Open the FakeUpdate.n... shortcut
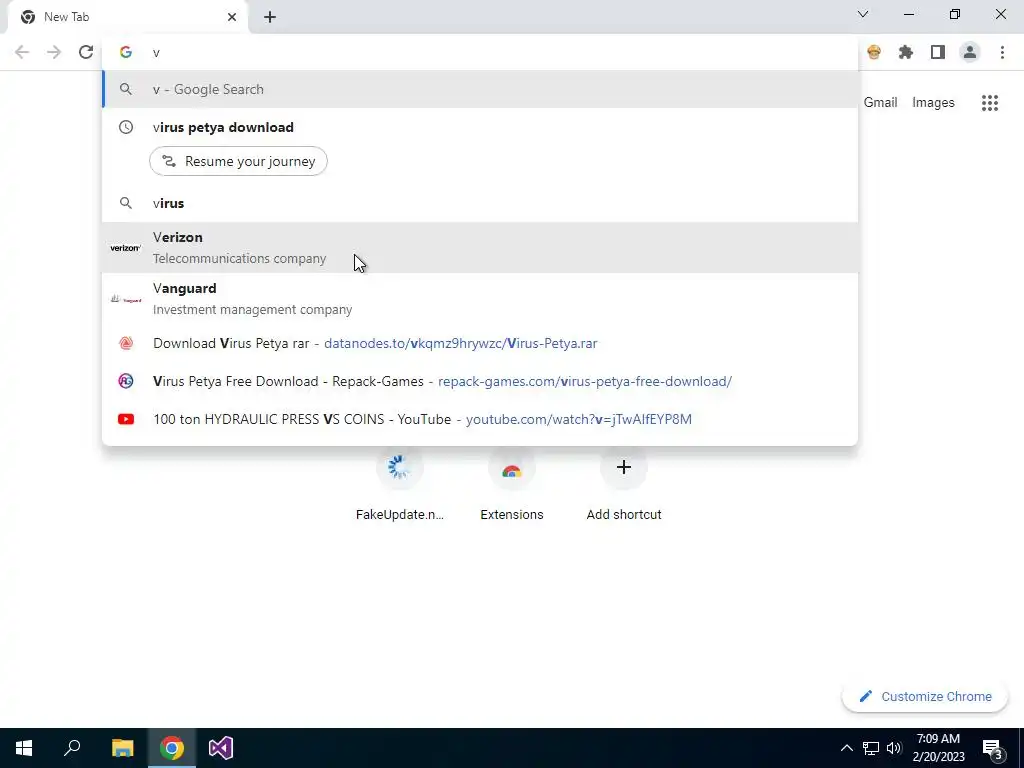This screenshot has width=1024, height=768. (400, 487)
